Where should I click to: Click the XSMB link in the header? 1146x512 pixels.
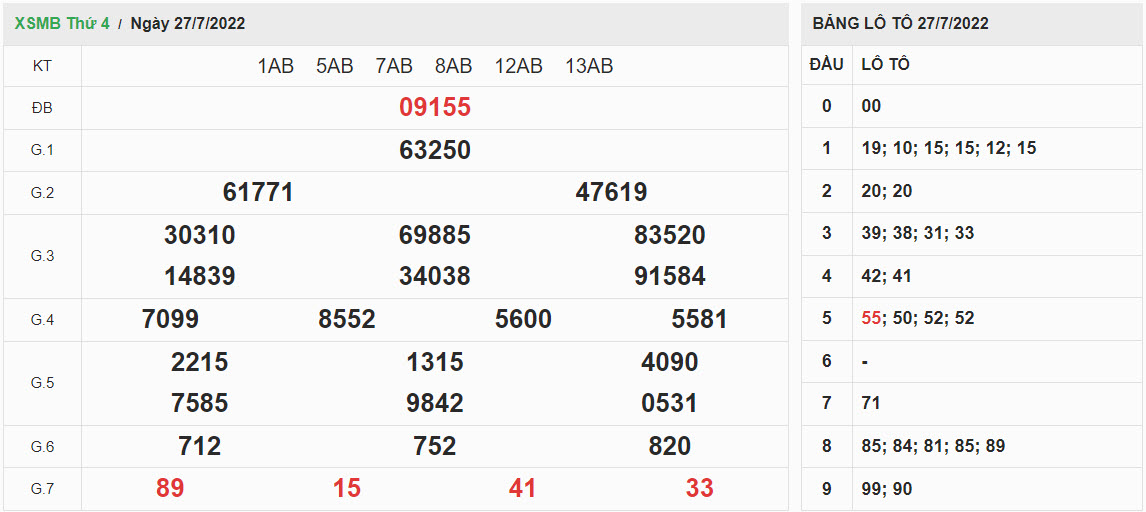tap(36, 23)
